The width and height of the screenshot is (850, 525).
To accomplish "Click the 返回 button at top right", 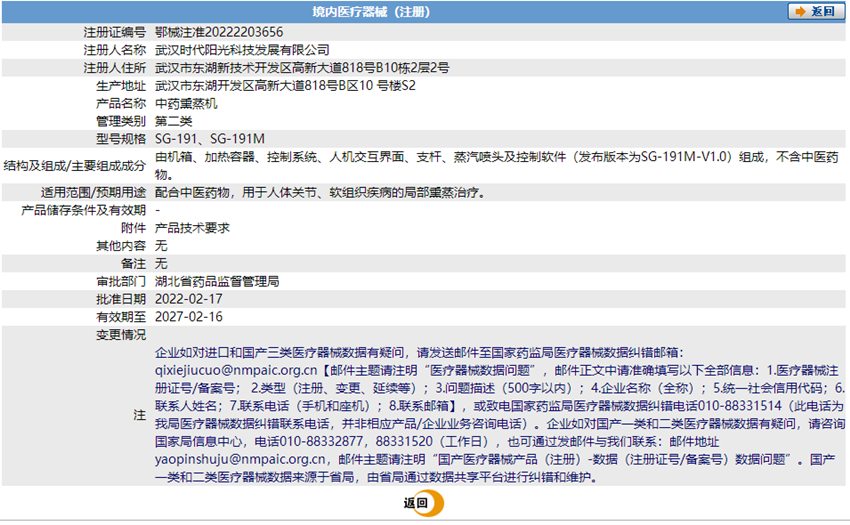I will [816, 11].
